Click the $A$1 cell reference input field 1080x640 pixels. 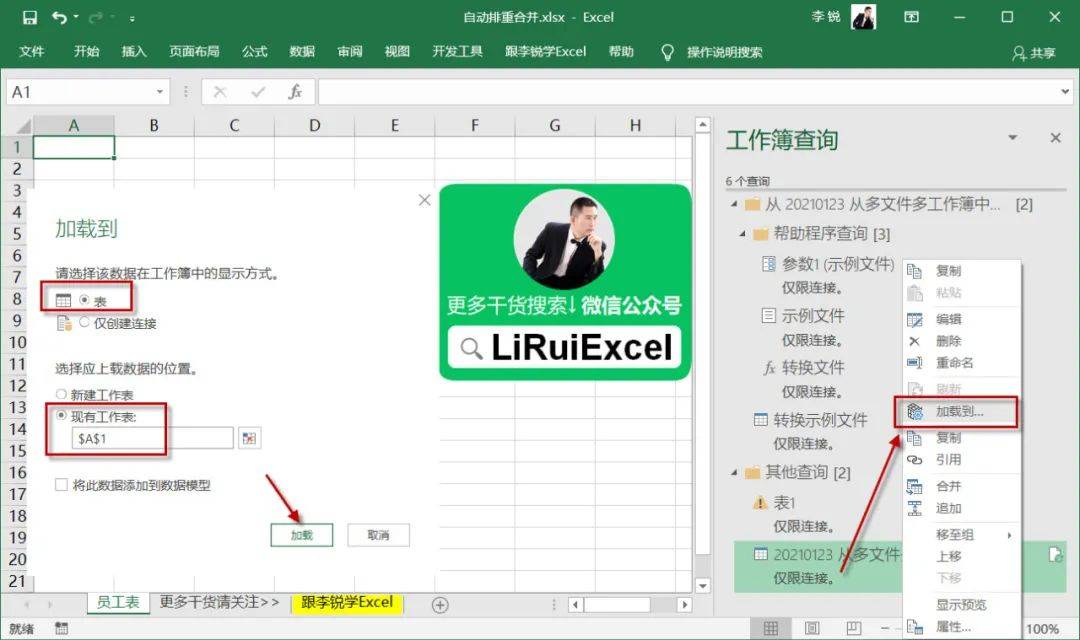[x=152, y=438]
